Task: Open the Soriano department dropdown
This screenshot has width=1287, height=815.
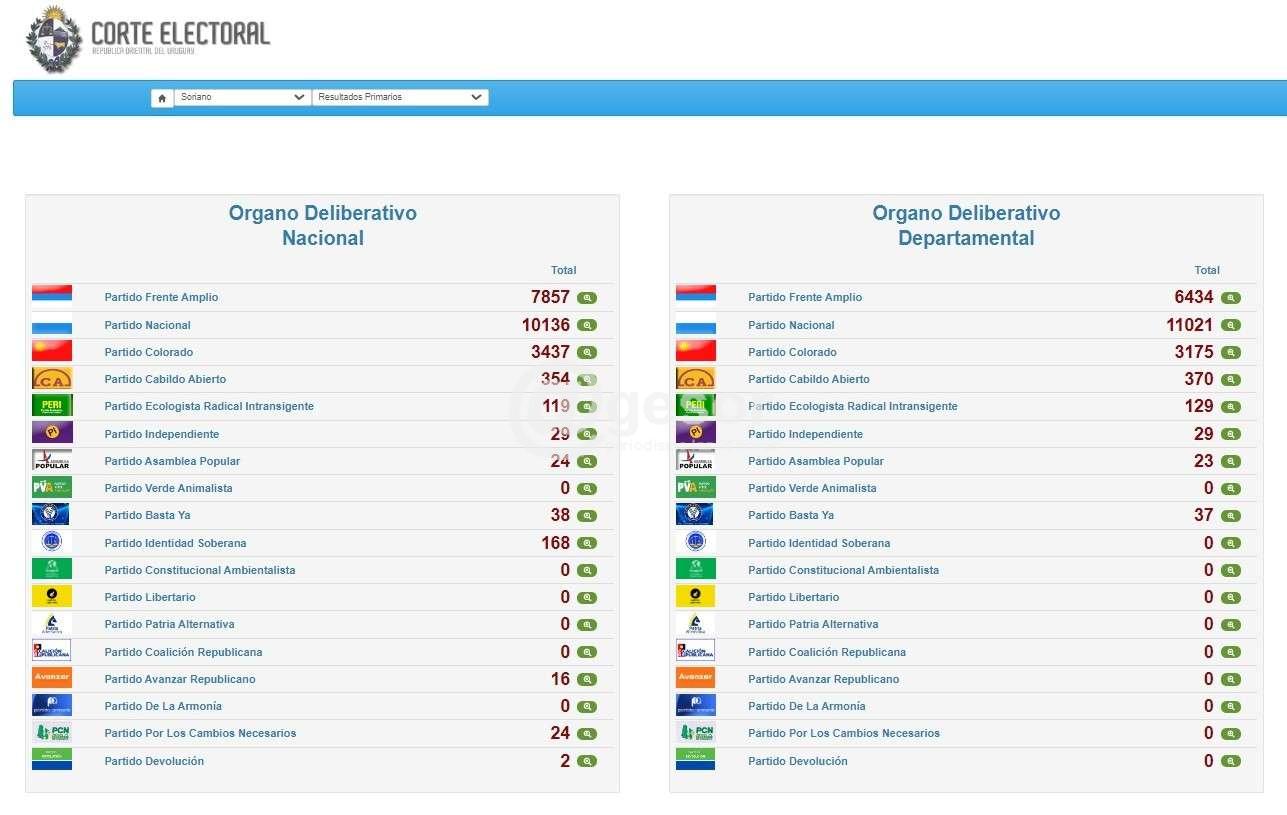Action: (242, 98)
